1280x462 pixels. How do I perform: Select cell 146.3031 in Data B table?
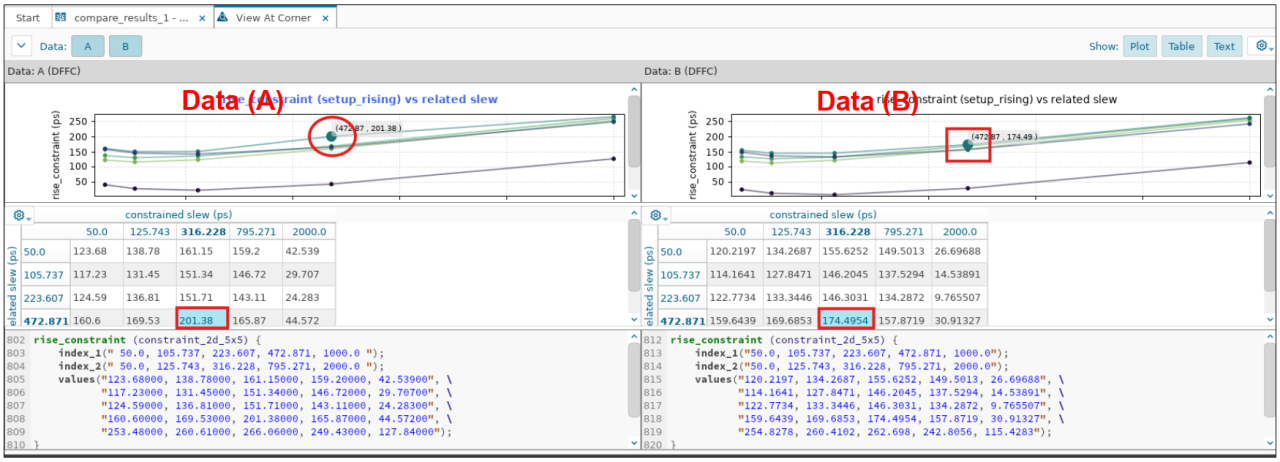click(846, 297)
